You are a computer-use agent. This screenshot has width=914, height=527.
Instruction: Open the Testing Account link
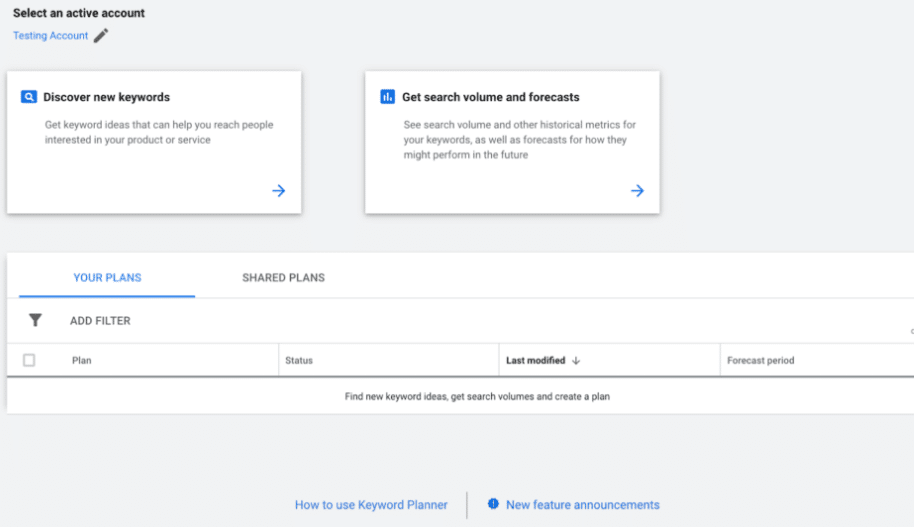51,36
